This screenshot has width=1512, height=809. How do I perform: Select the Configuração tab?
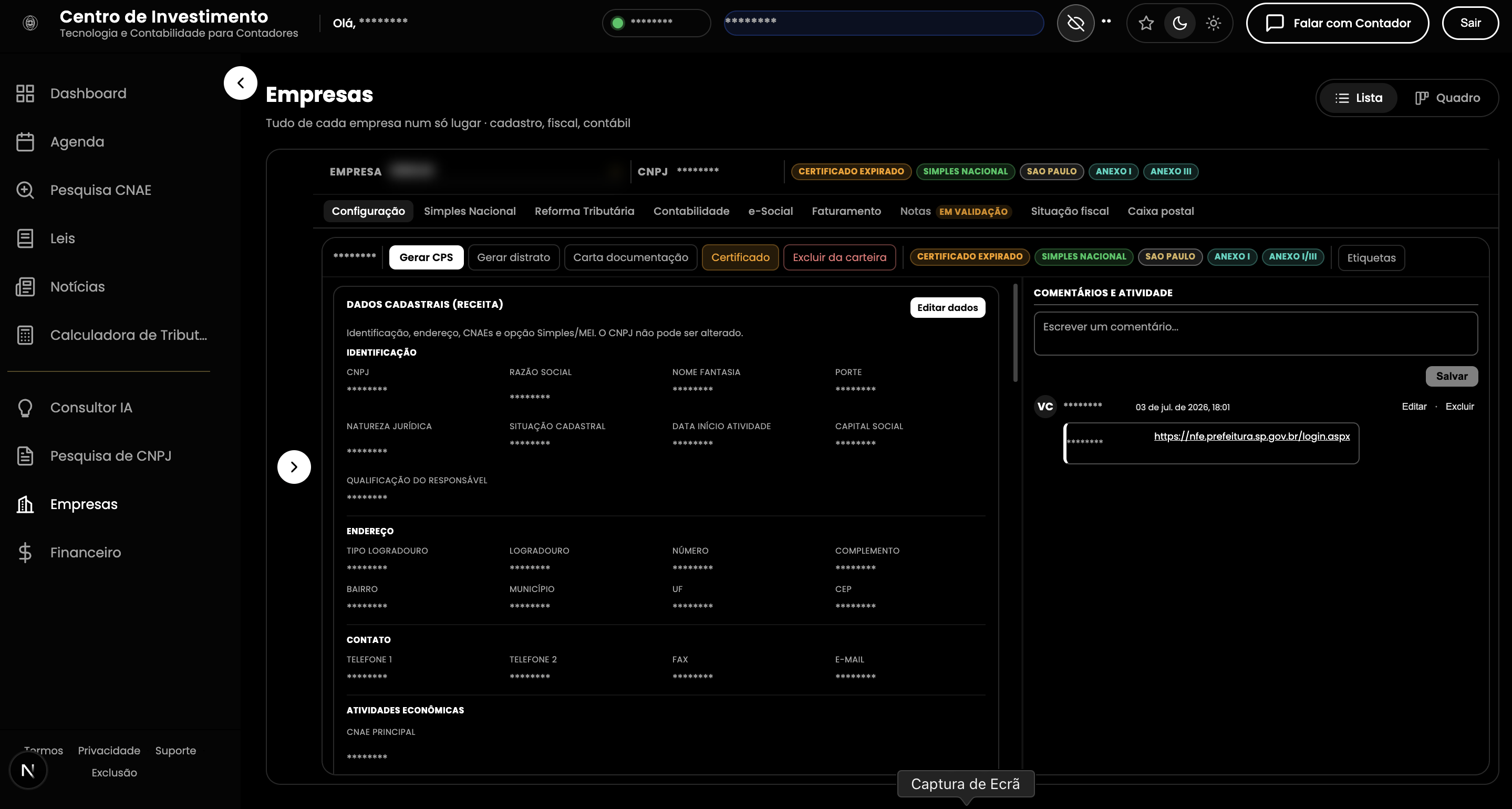click(x=368, y=211)
